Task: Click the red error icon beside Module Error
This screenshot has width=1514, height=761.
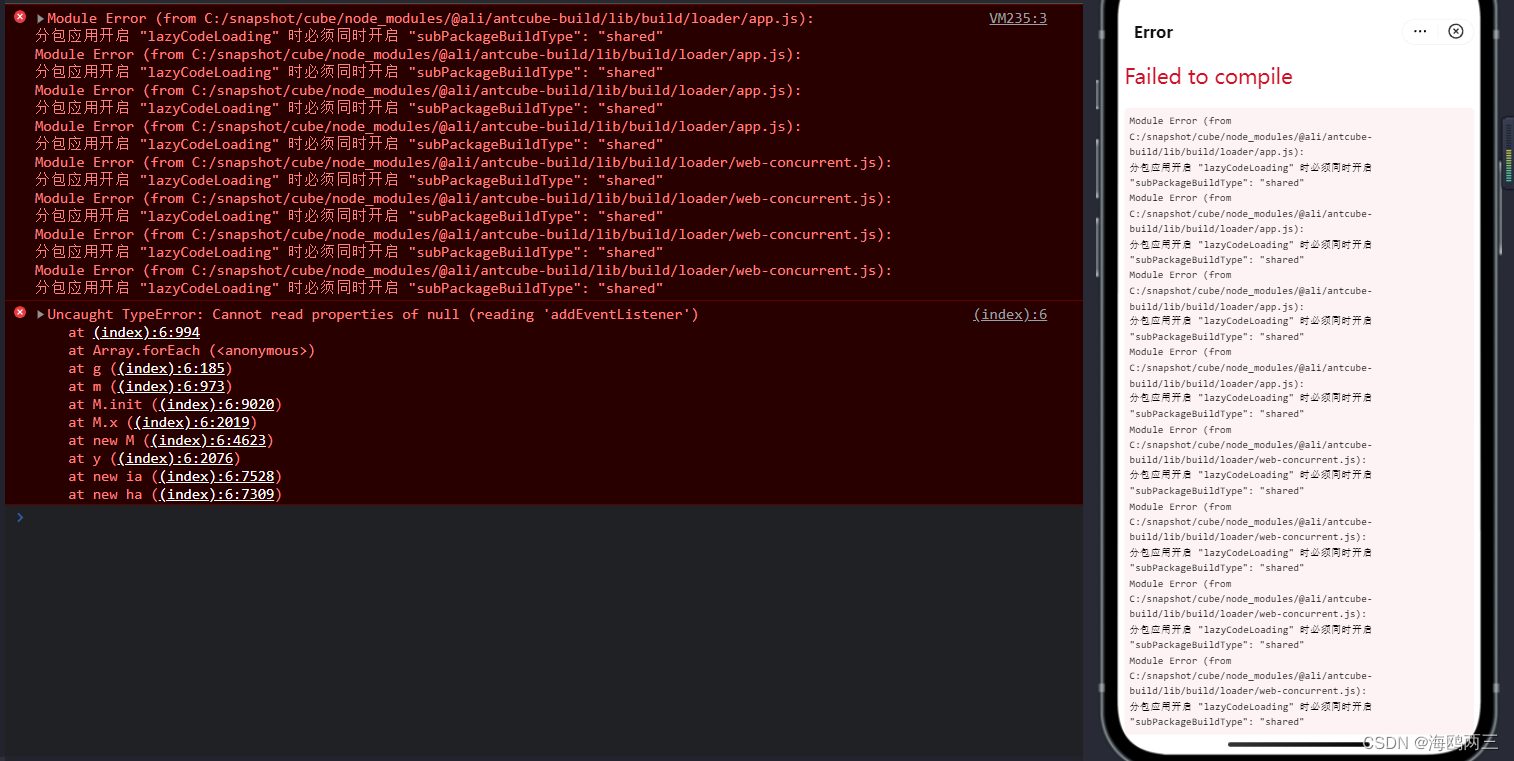Action: pos(20,17)
